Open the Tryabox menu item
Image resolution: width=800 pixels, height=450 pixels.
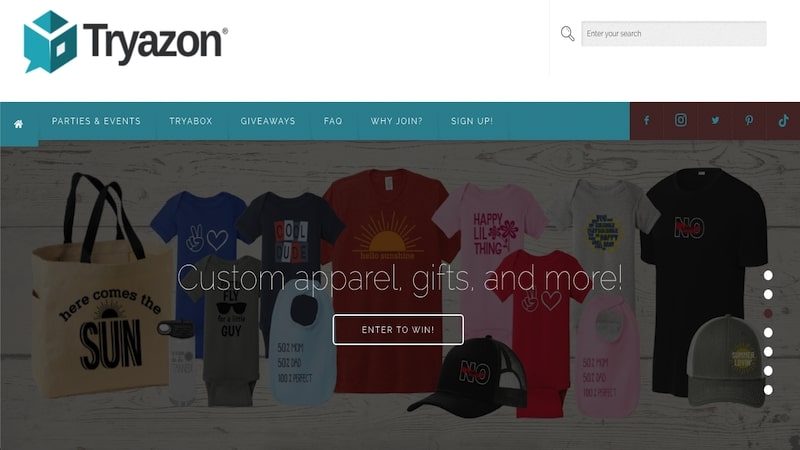click(191, 121)
